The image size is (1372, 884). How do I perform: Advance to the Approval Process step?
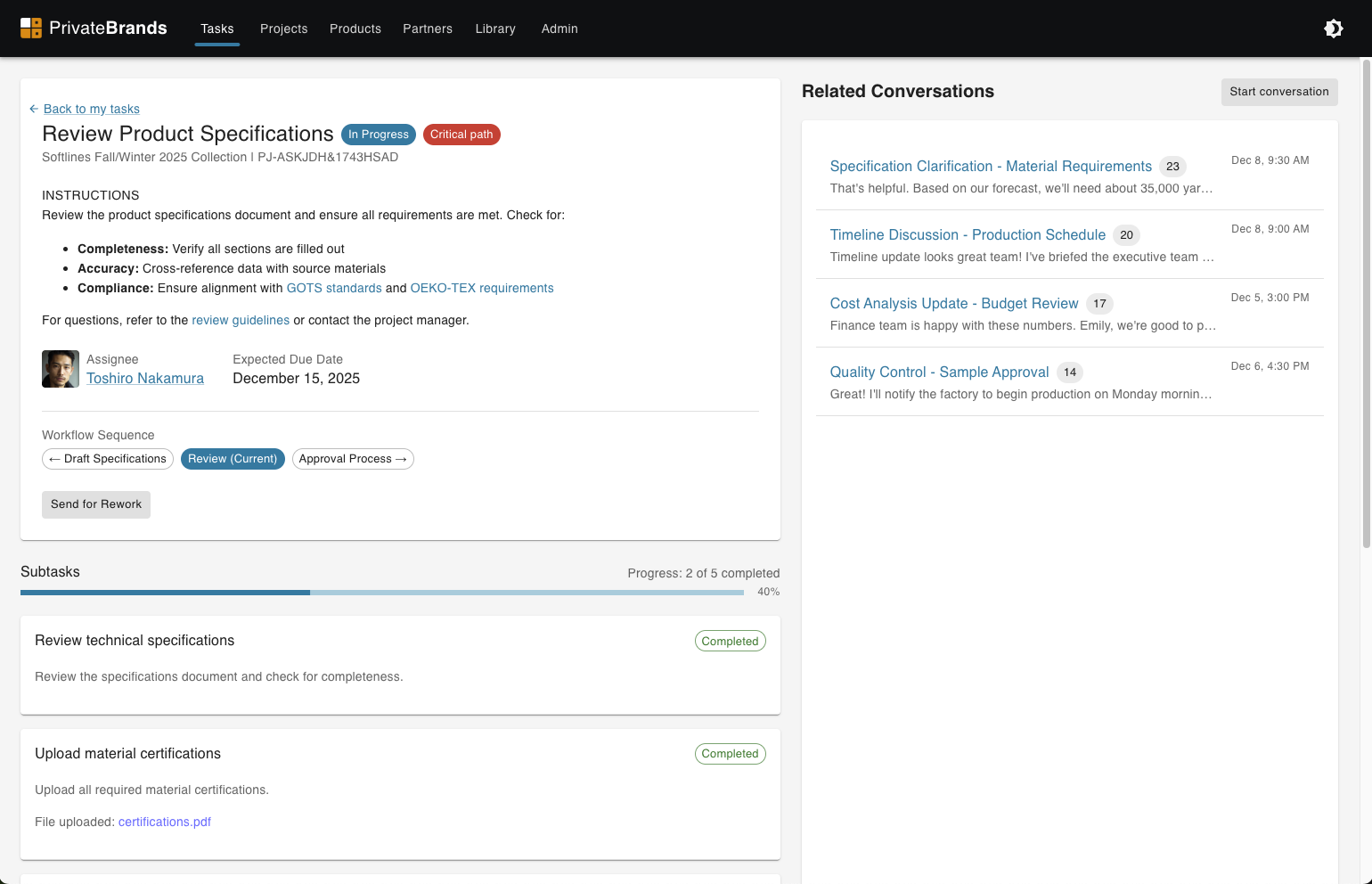click(x=353, y=458)
